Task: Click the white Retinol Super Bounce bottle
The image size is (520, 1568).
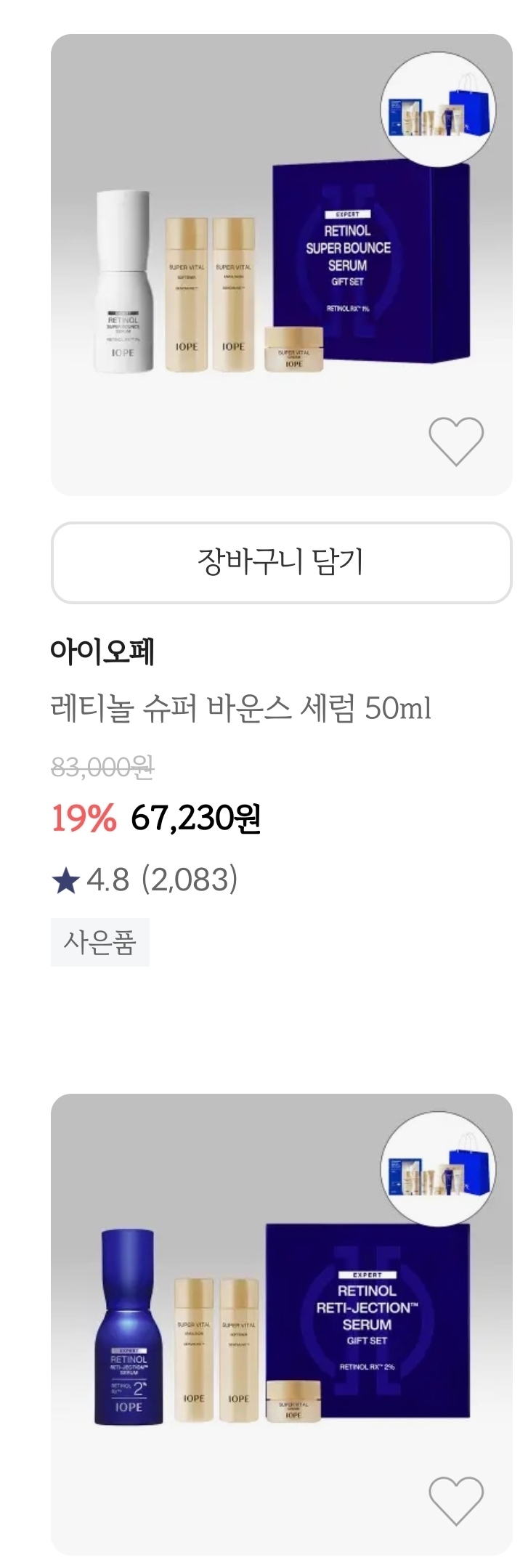Action: [123, 282]
